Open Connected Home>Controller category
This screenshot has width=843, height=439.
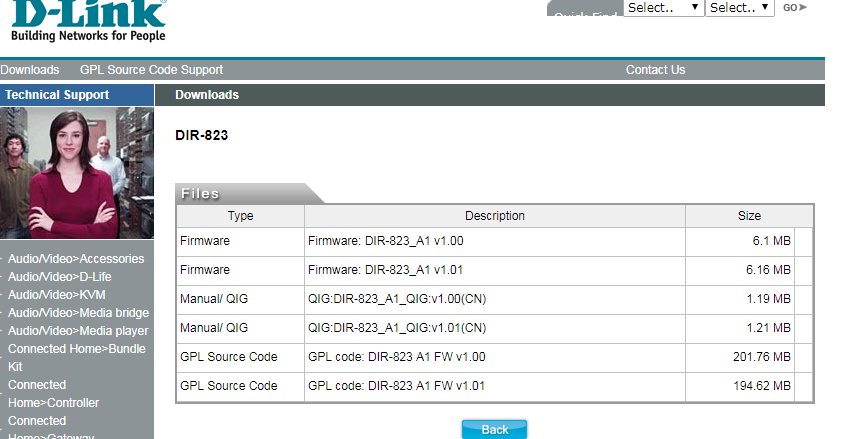coord(53,394)
